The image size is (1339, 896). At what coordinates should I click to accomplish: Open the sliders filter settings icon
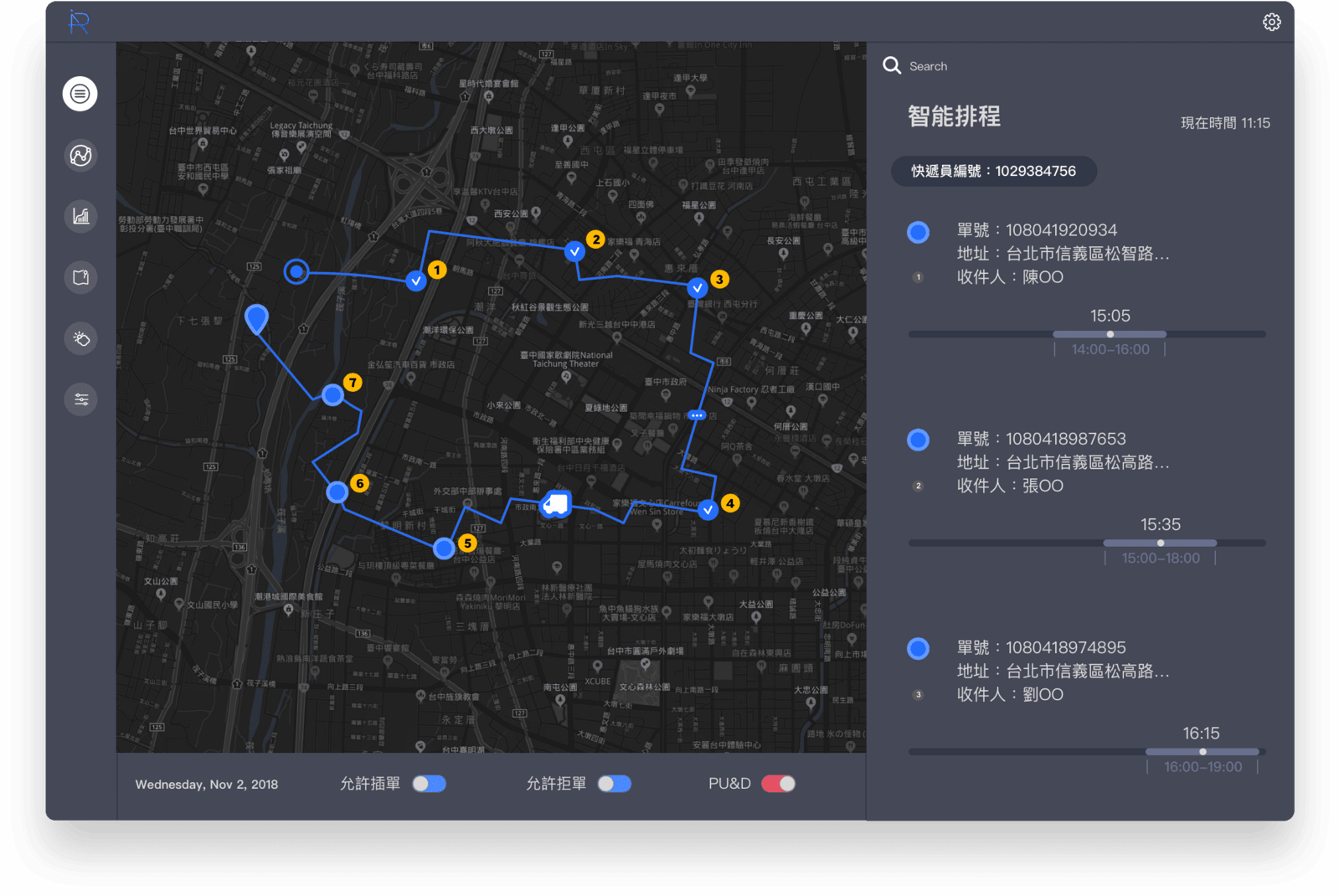coord(80,399)
